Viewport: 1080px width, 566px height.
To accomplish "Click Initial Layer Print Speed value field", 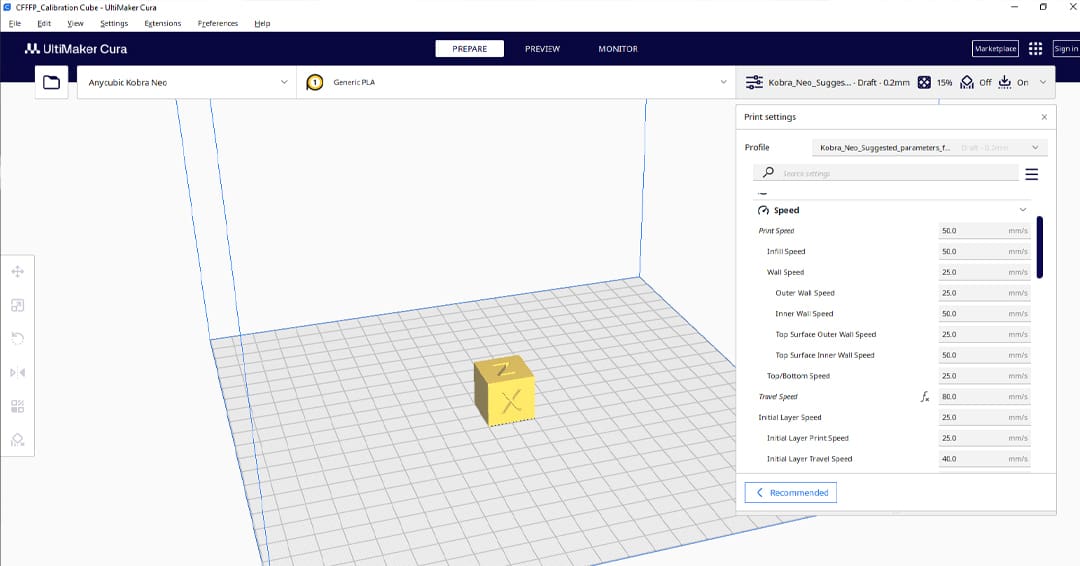I will (x=984, y=438).
